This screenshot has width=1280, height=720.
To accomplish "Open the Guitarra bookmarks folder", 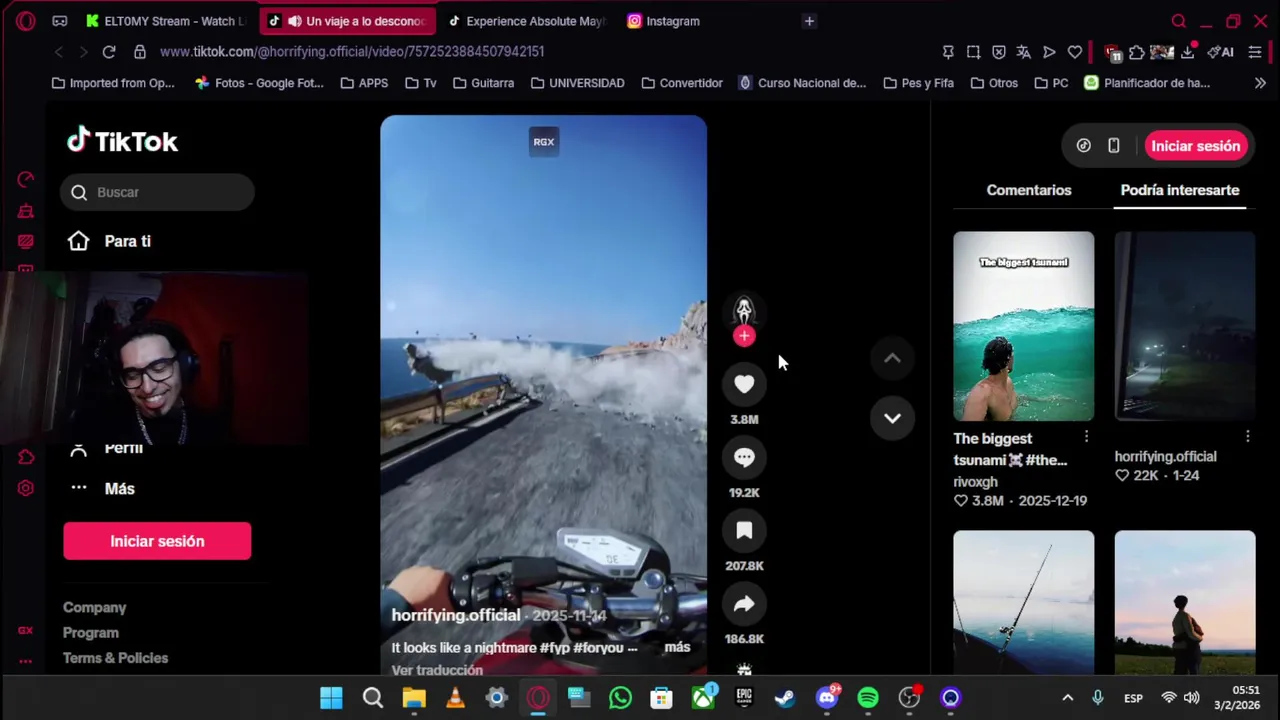I will tap(483, 83).
